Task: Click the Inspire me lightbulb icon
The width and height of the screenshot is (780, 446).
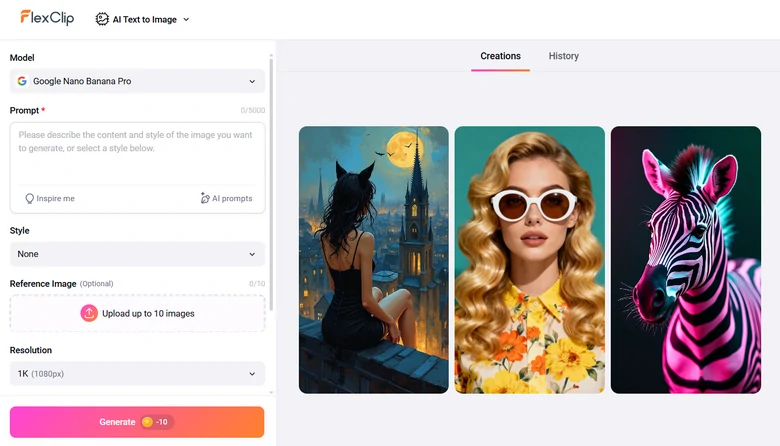Action: [29, 198]
